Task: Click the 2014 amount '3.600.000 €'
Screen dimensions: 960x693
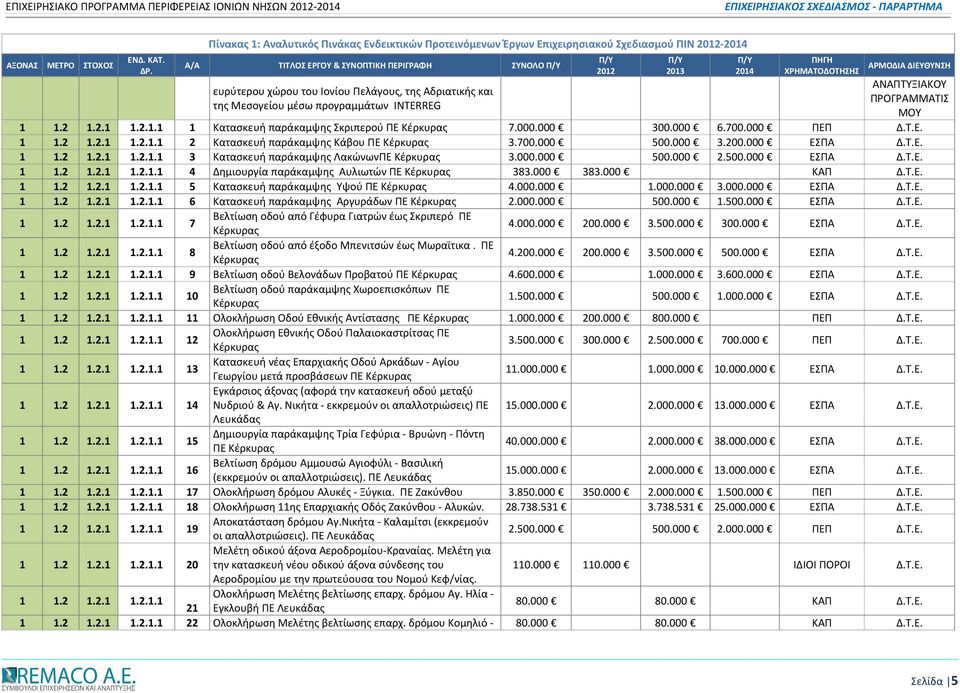Action: pyautogui.click(x=744, y=274)
